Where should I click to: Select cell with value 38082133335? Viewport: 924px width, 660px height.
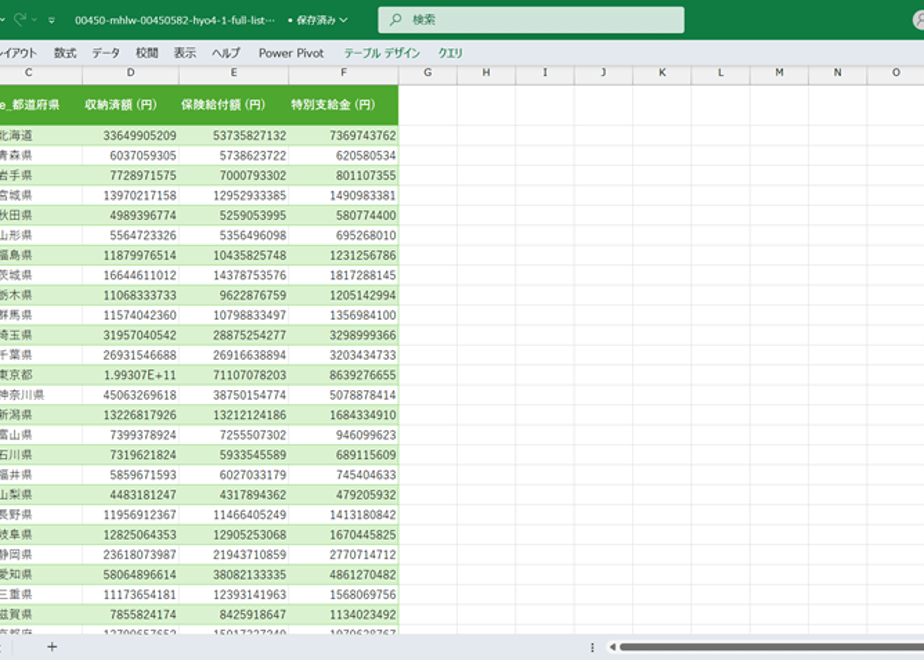click(x=234, y=575)
